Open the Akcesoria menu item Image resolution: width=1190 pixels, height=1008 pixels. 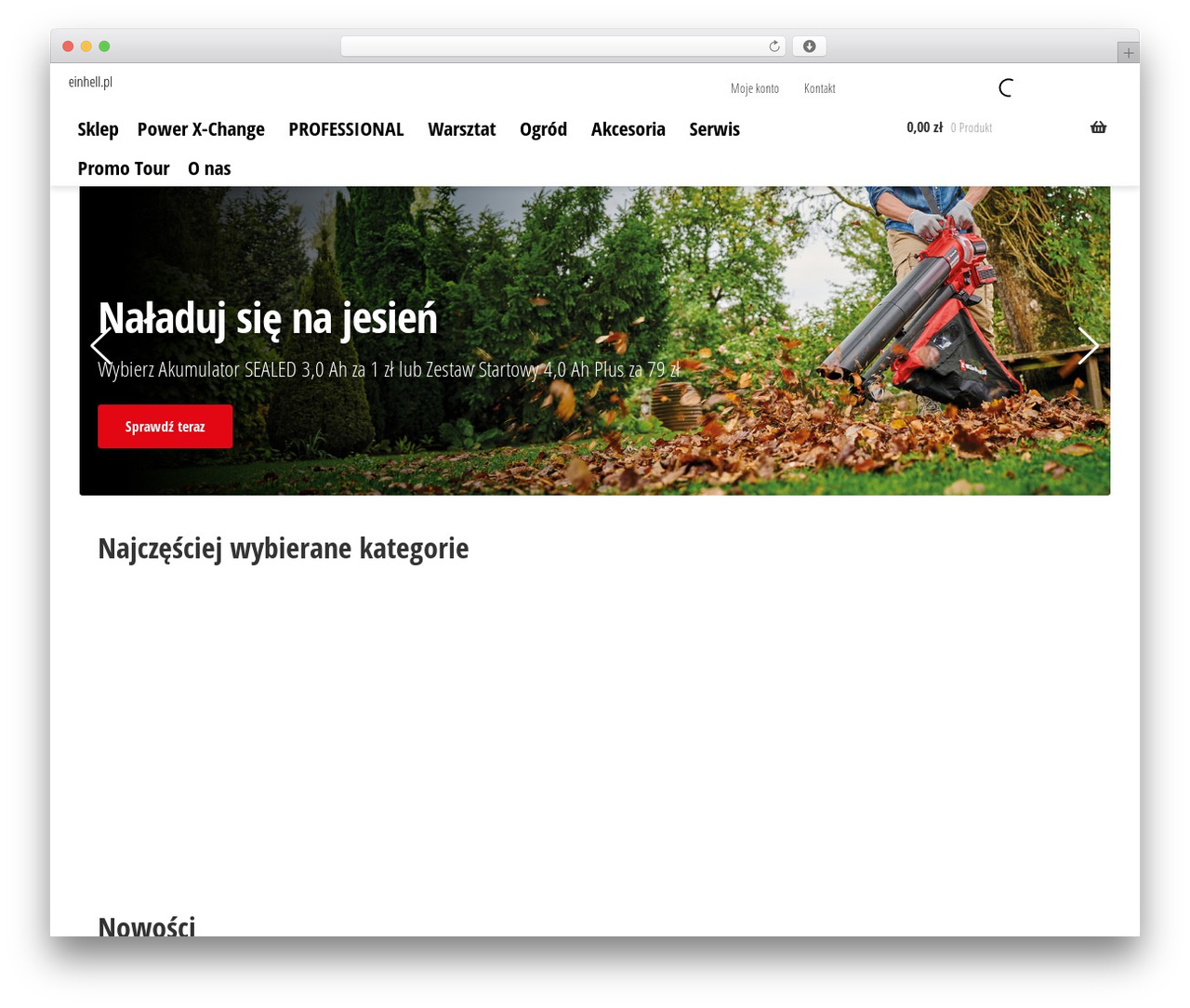(x=628, y=129)
